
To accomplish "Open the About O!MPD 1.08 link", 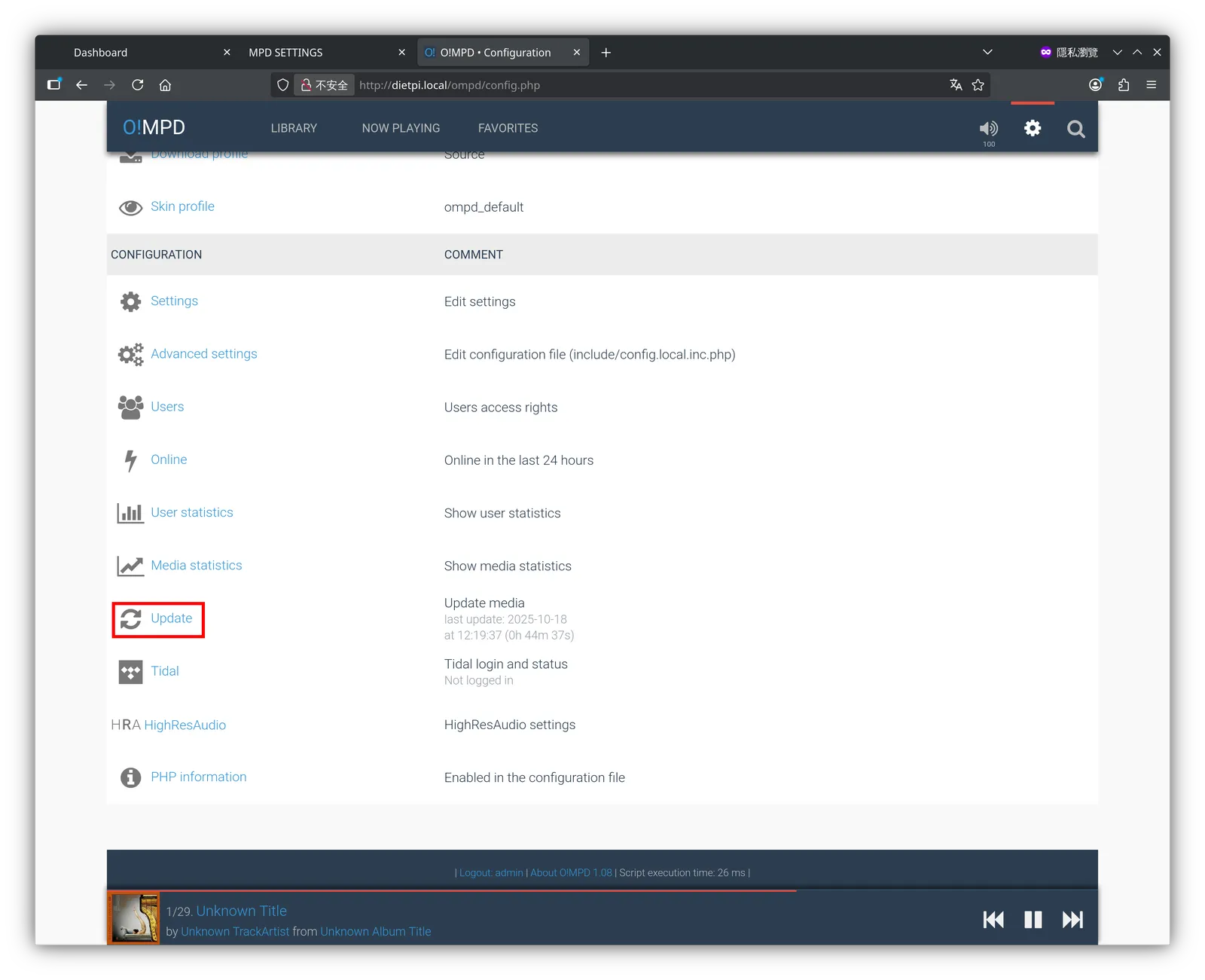I will pyautogui.click(x=571, y=873).
